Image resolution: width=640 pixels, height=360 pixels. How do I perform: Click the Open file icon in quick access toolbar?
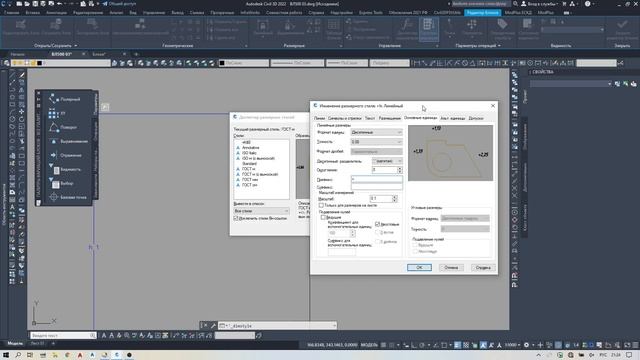27,4
